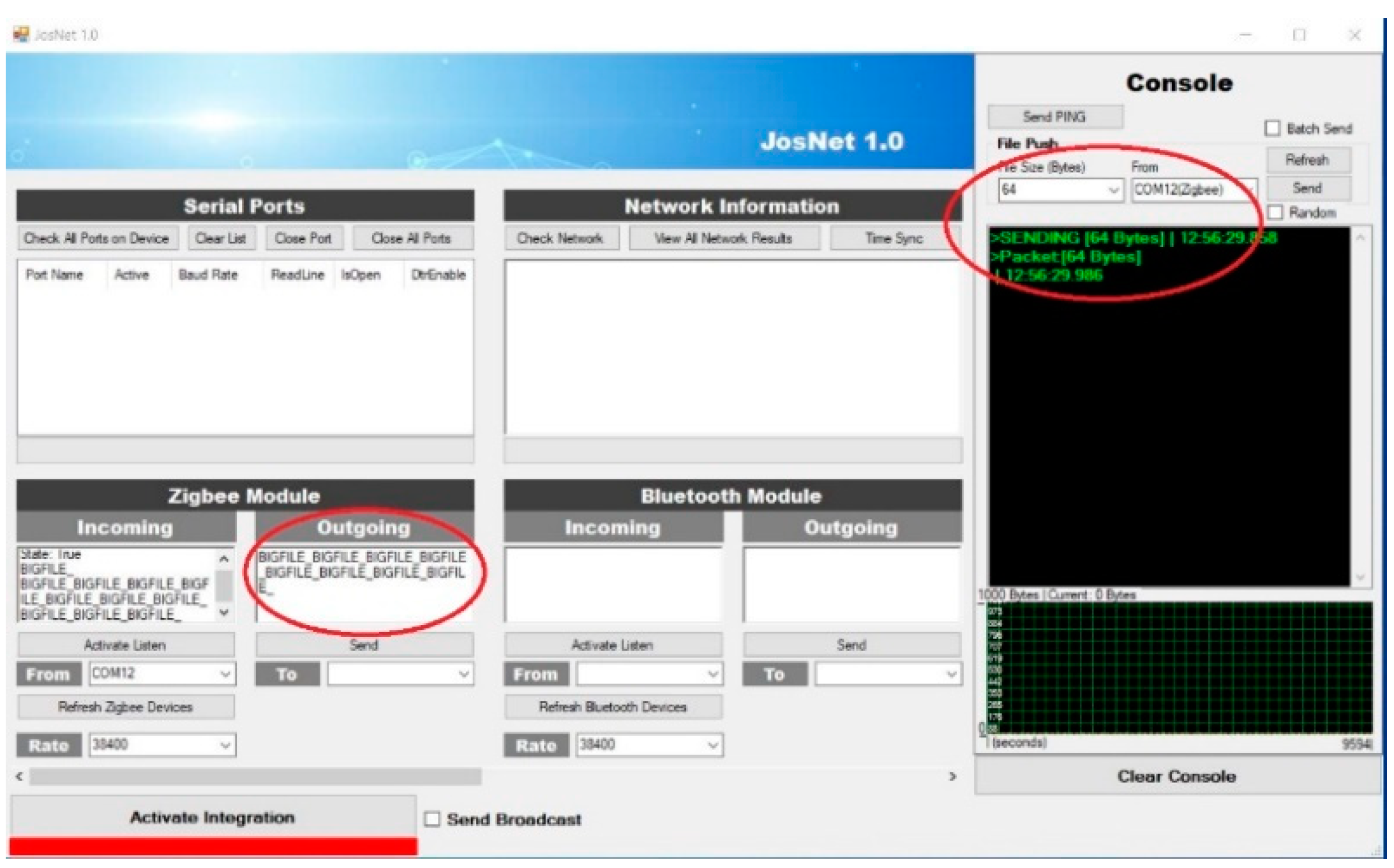
Task: Open Bluetooth Outgoing To dropdown
Action: 951,674
